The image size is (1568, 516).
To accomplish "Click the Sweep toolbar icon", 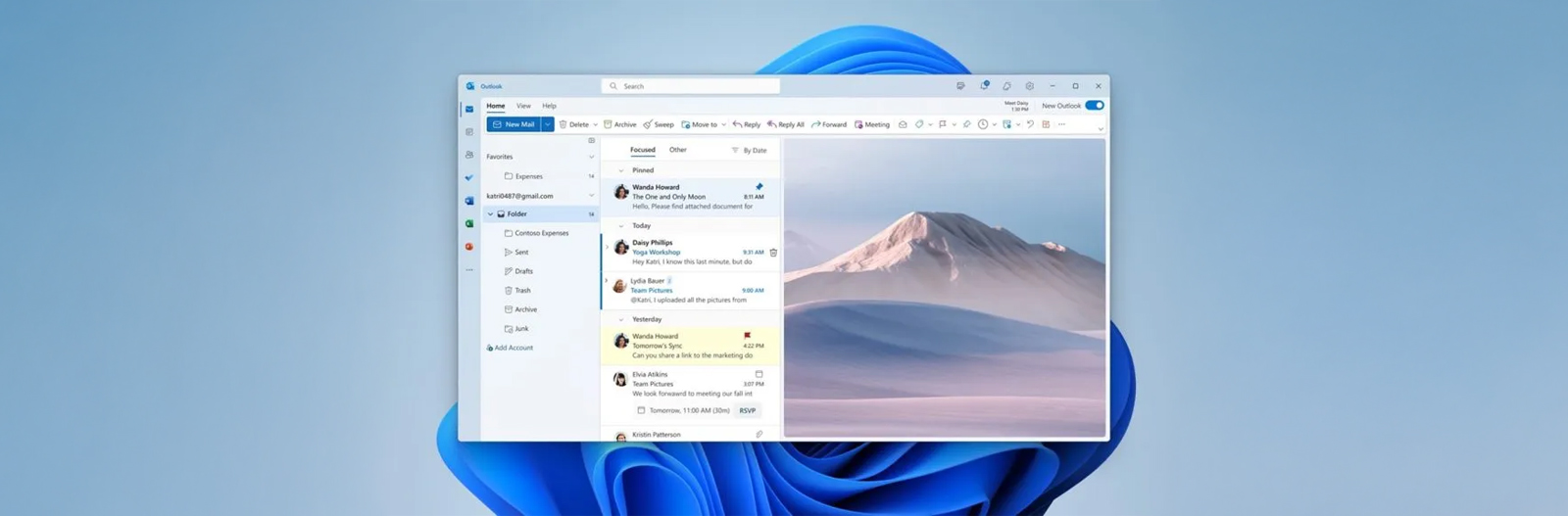I will point(648,124).
